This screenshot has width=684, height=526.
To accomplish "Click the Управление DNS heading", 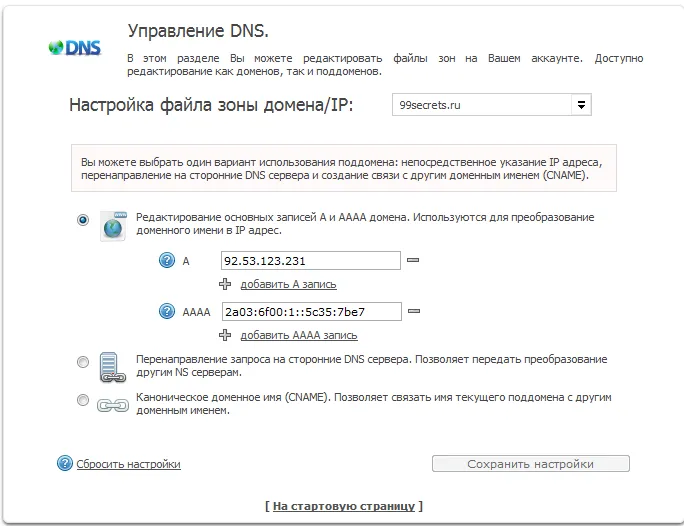I will tap(198, 31).
